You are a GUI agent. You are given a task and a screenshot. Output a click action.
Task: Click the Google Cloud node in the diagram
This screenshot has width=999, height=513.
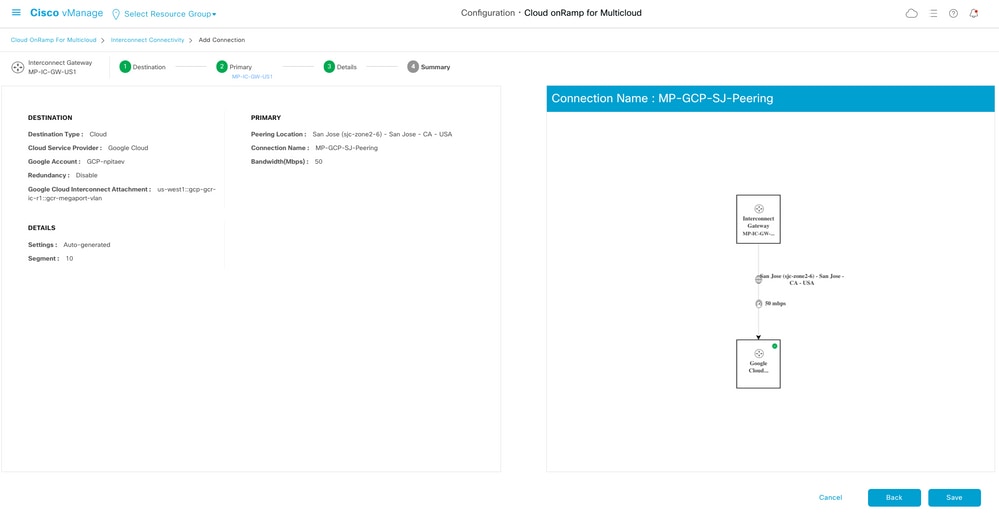pyautogui.click(x=758, y=364)
